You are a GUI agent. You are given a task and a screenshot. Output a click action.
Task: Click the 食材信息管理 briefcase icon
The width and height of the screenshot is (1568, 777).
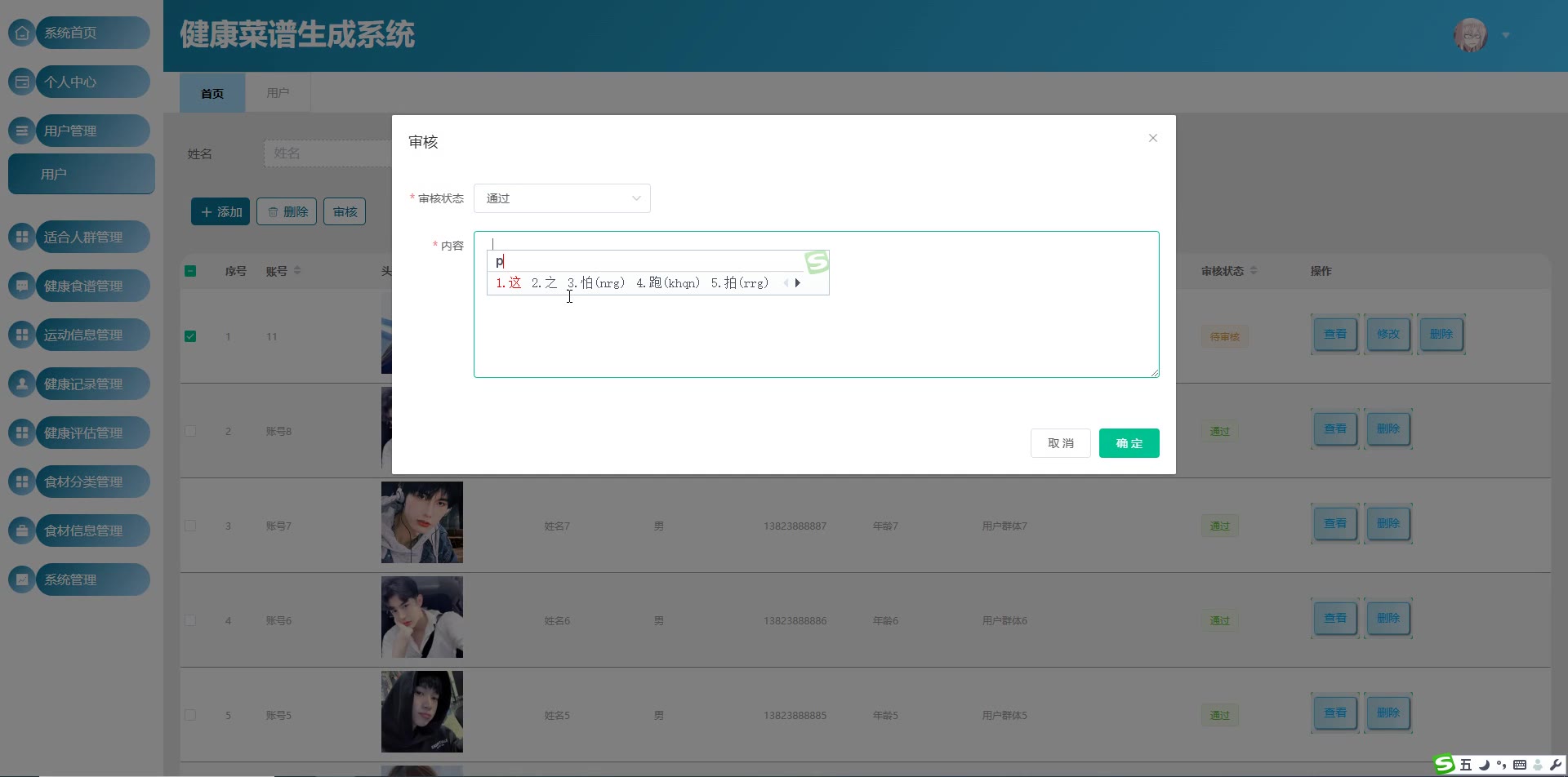coord(22,531)
